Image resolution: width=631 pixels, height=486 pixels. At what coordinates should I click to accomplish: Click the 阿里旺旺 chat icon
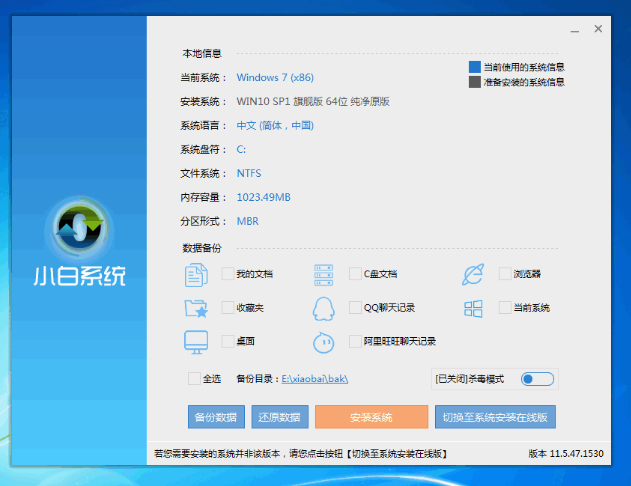pos(323,341)
